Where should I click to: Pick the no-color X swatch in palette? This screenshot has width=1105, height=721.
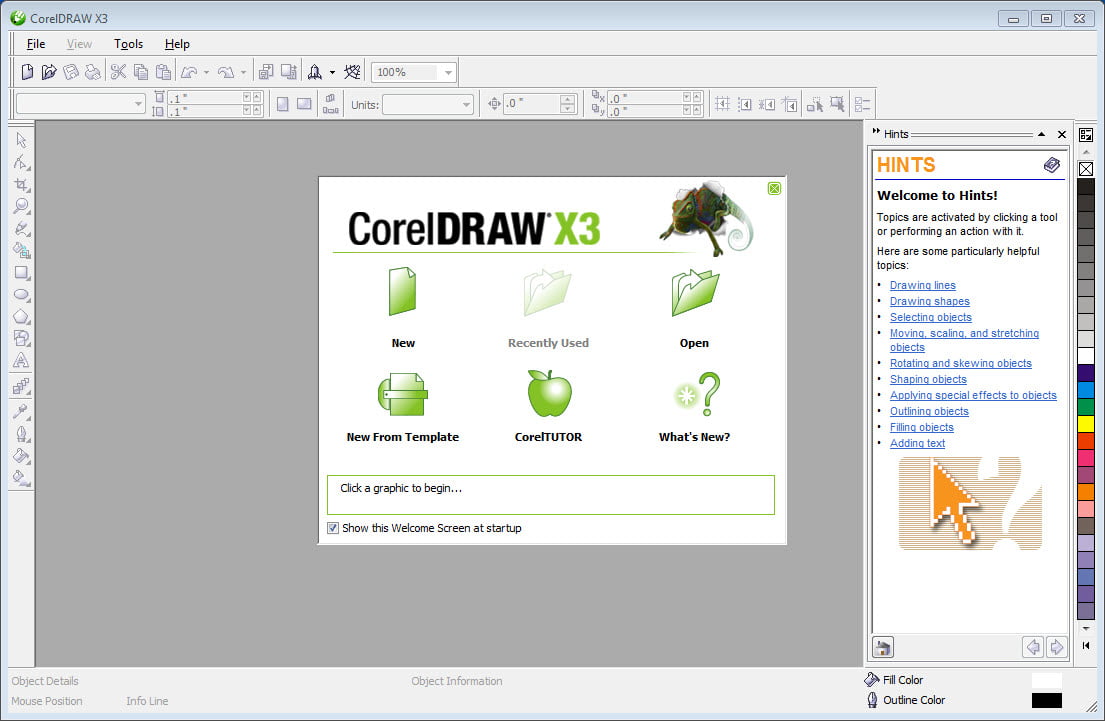(1086, 168)
